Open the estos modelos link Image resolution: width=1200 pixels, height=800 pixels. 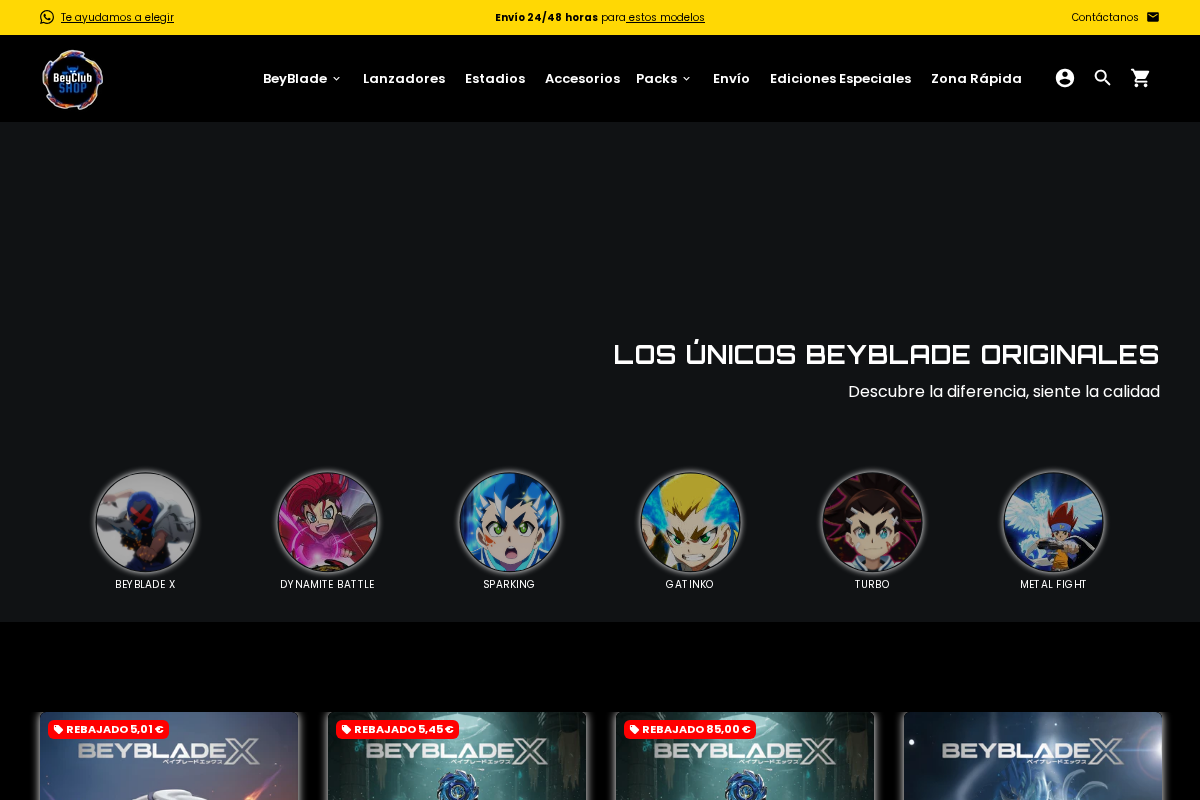coord(665,16)
